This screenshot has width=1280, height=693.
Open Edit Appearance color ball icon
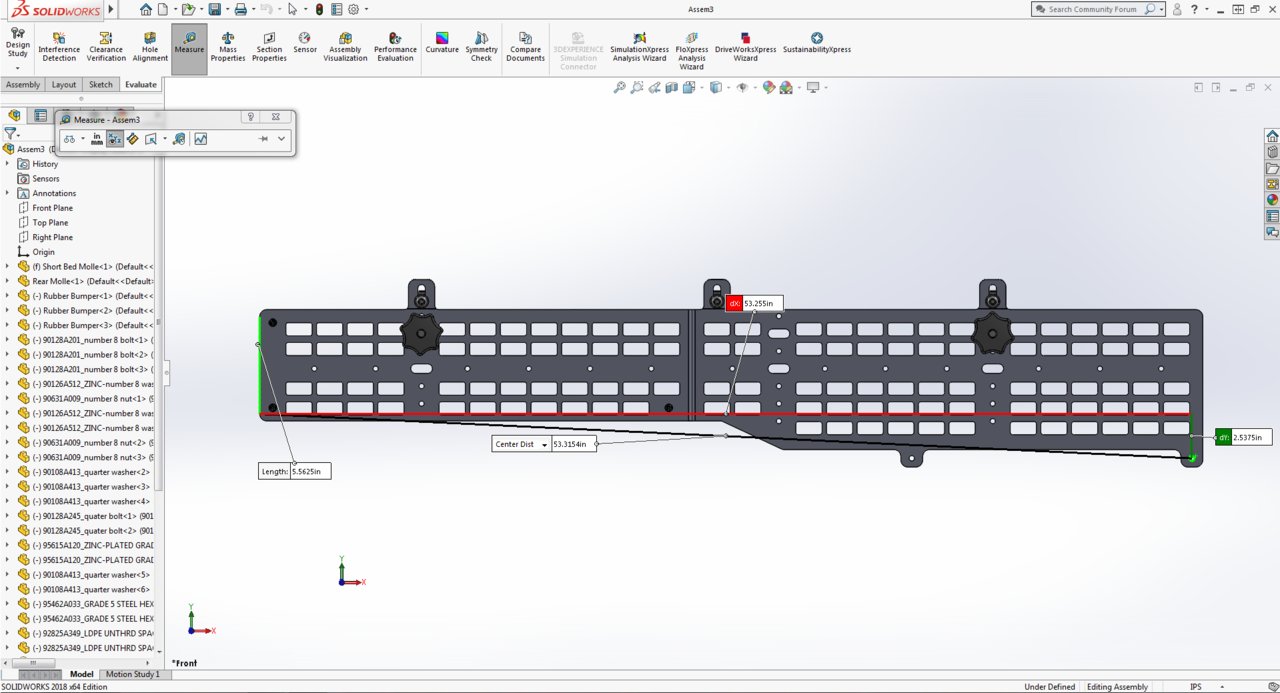(x=768, y=88)
